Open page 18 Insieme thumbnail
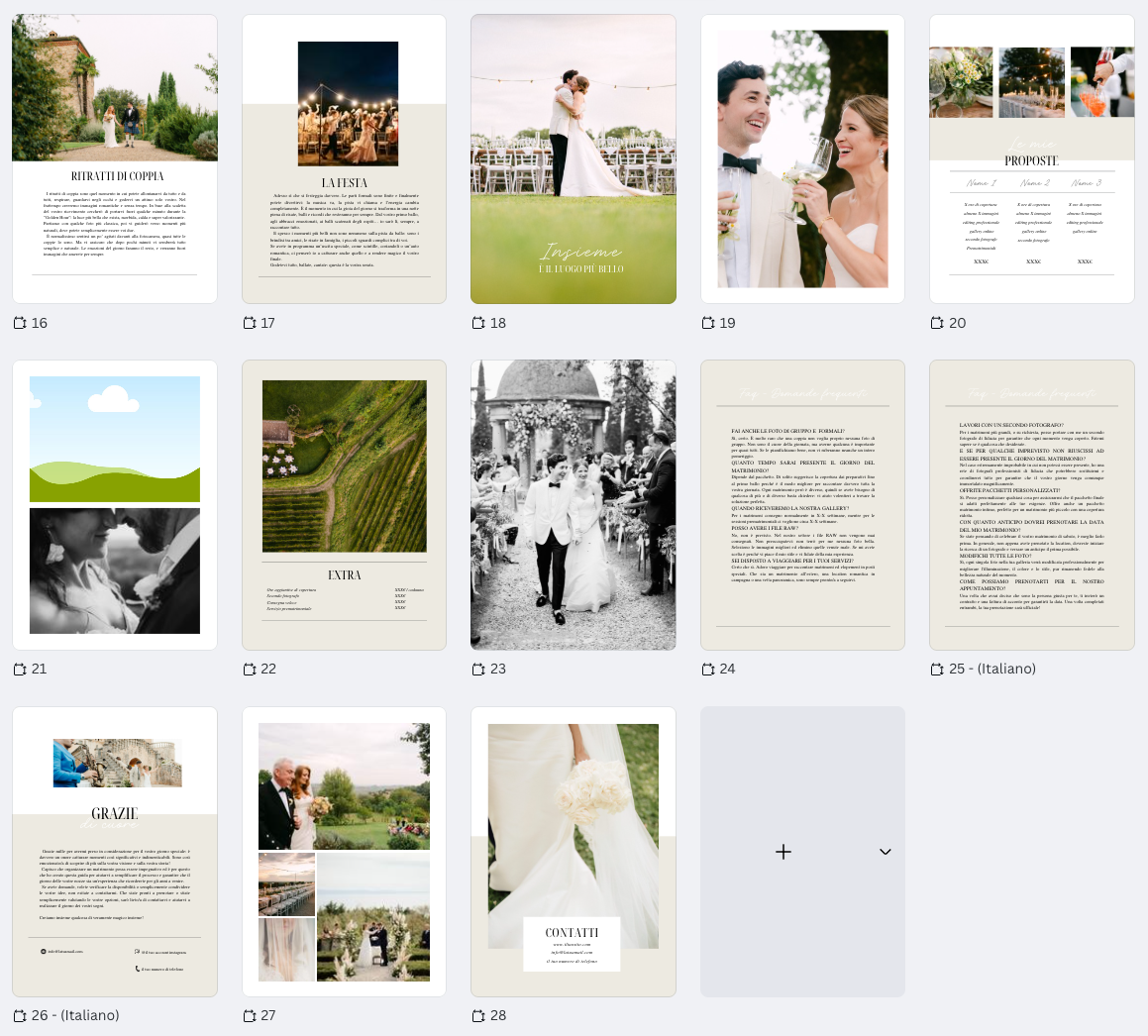Viewport: 1148px width, 1036px height. [x=574, y=158]
